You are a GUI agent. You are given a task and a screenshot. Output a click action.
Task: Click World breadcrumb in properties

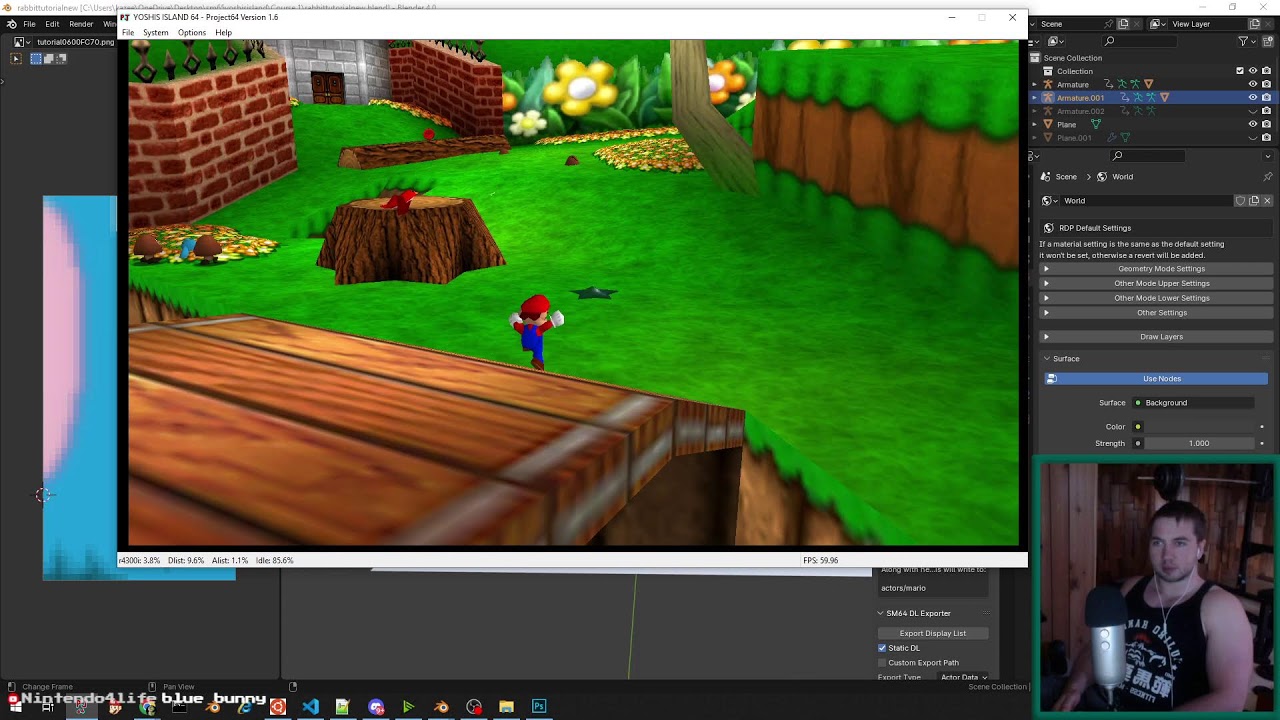pyautogui.click(x=1114, y=177)
